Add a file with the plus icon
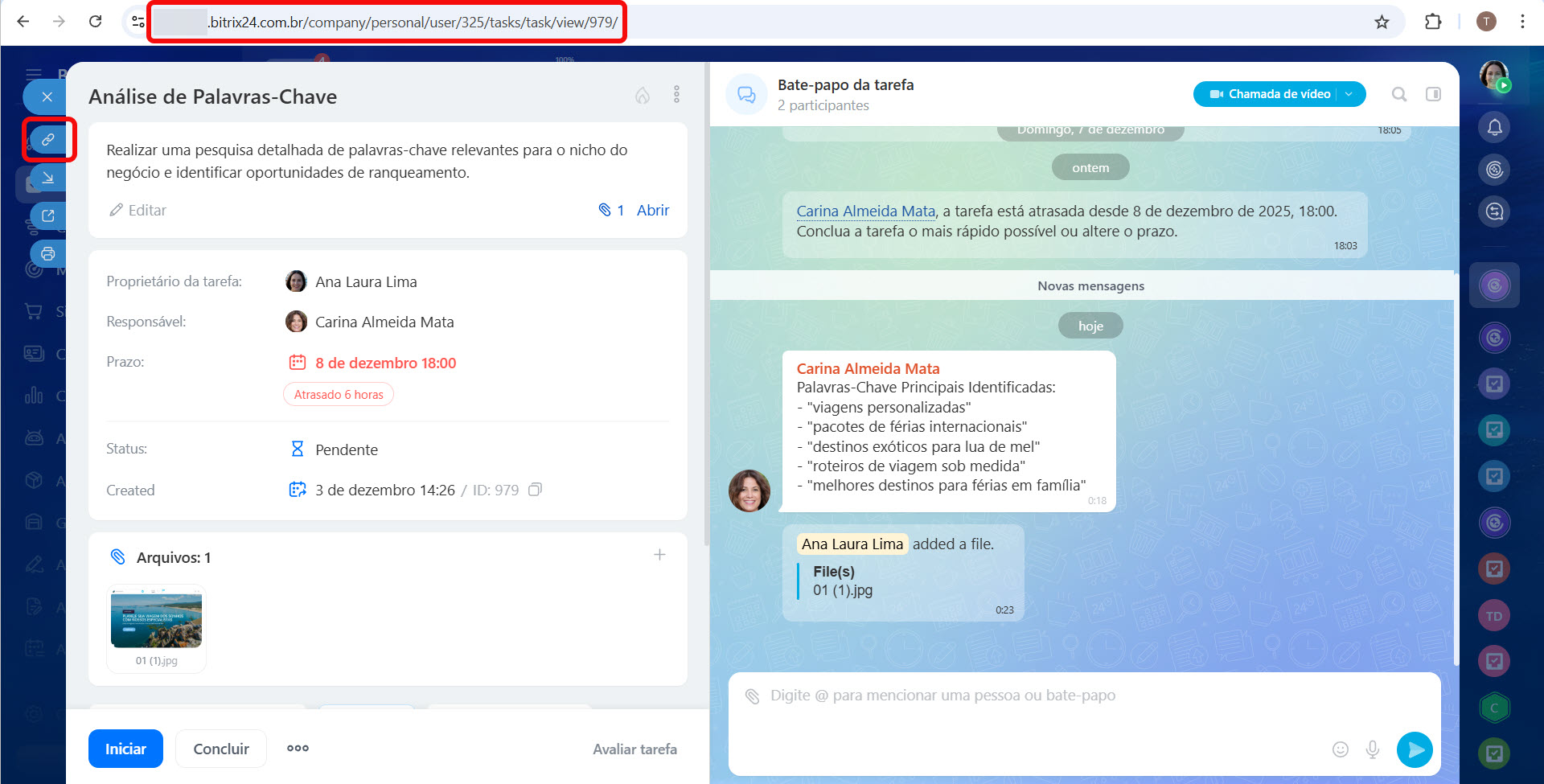The width and height of the screenshot is (1544, 784). point(659,555)
